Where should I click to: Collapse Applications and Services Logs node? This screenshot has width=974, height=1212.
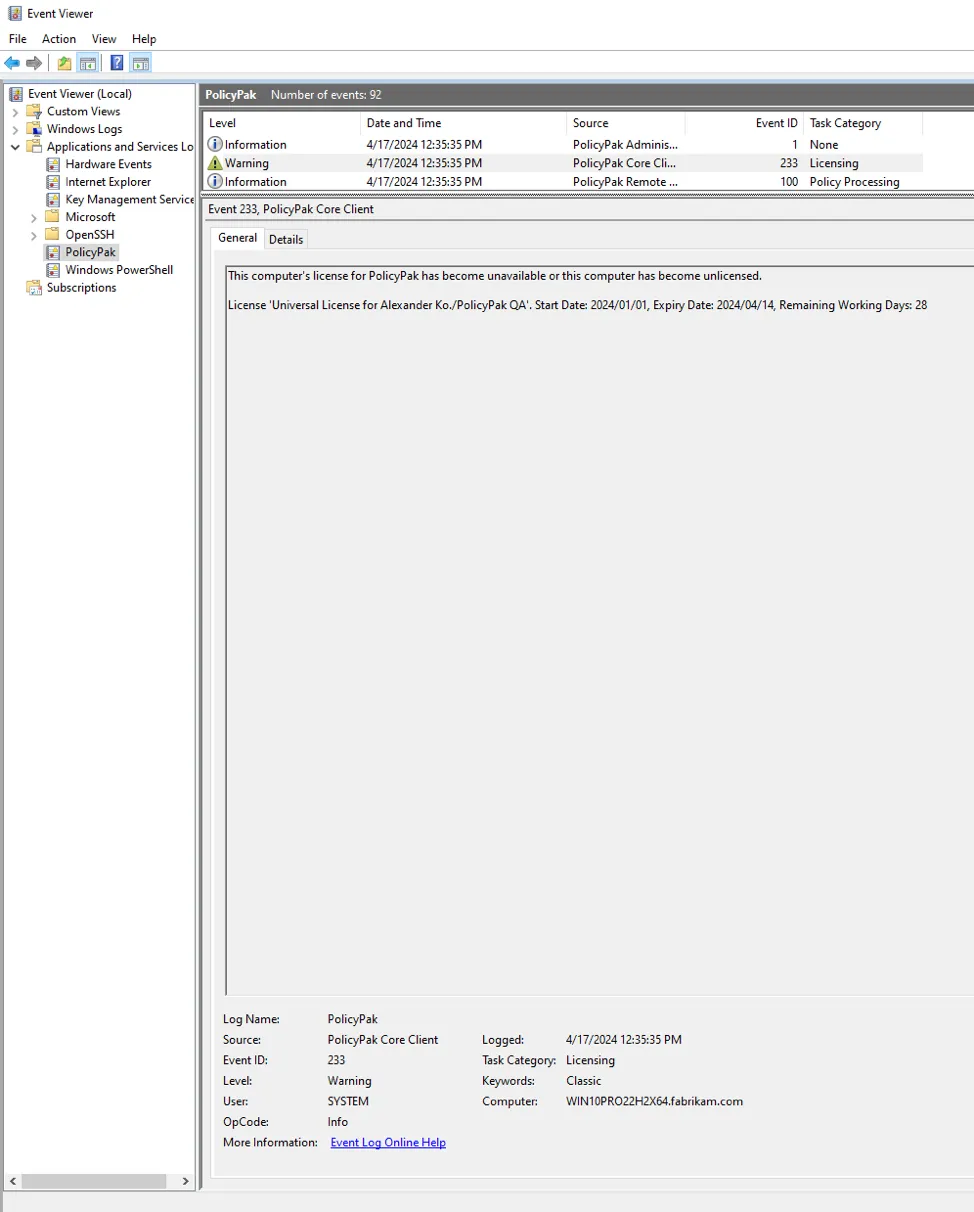15,147
